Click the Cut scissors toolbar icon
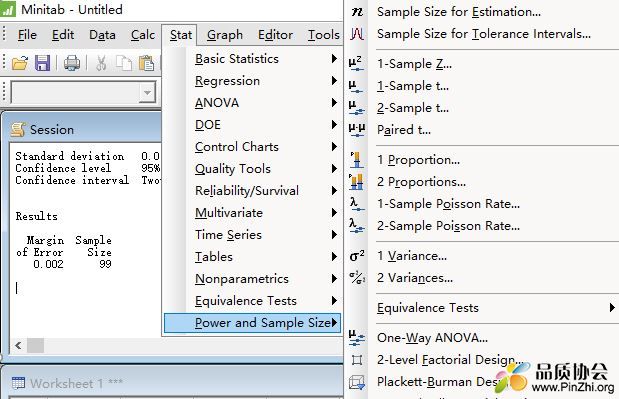 (101, 63)
